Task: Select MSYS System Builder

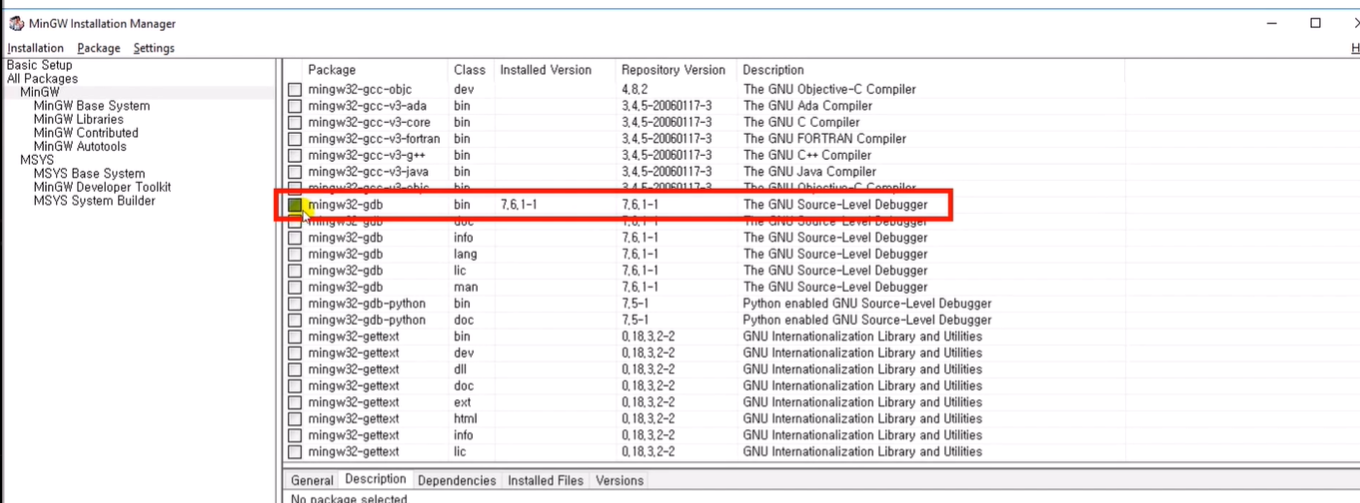Action: coord(94,201)
